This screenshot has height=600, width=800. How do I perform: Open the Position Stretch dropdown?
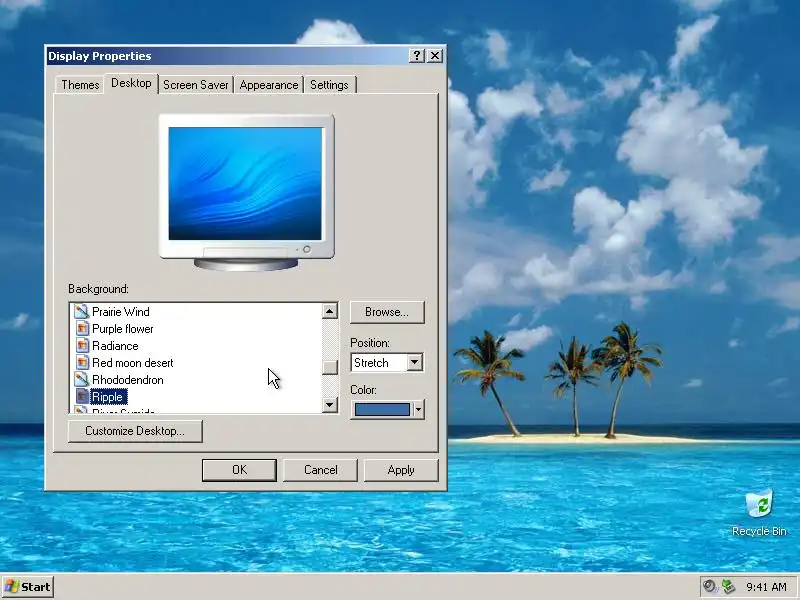[x=415, y=363]
